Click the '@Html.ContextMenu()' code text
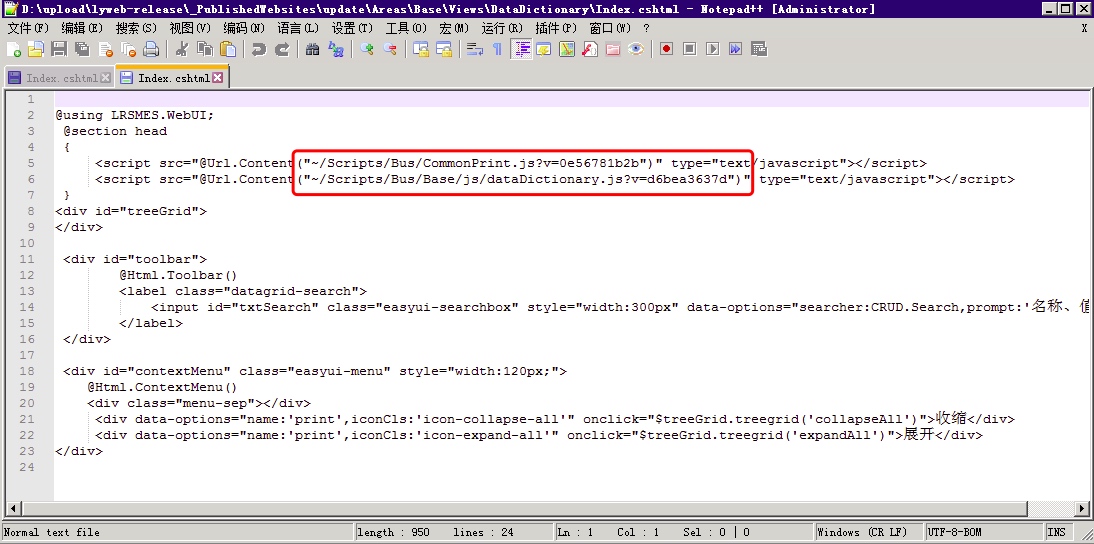Viewport: 1094px width, 544px height. pos(163,387)
